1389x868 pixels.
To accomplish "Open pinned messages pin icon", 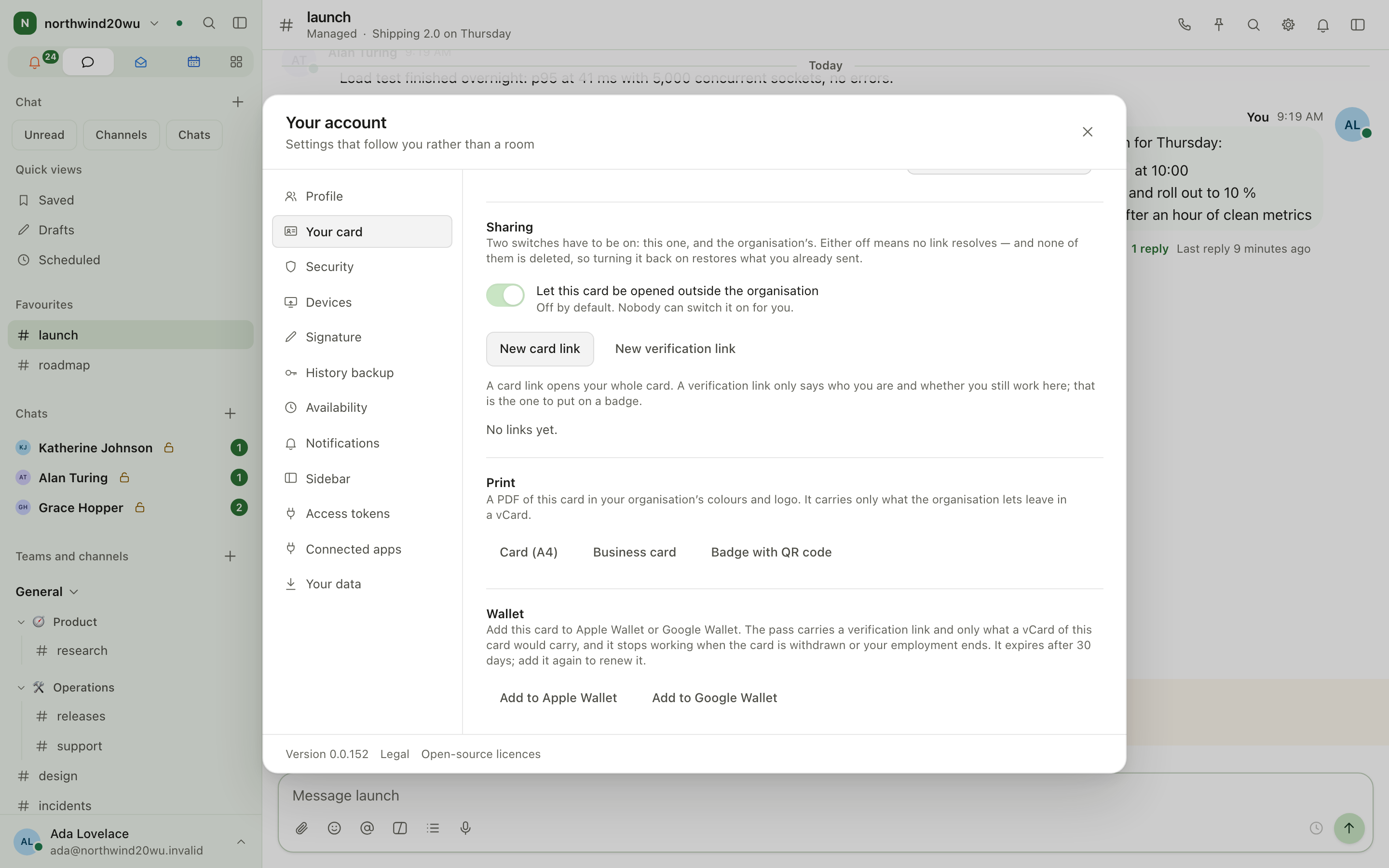I will coord(1219,25).
